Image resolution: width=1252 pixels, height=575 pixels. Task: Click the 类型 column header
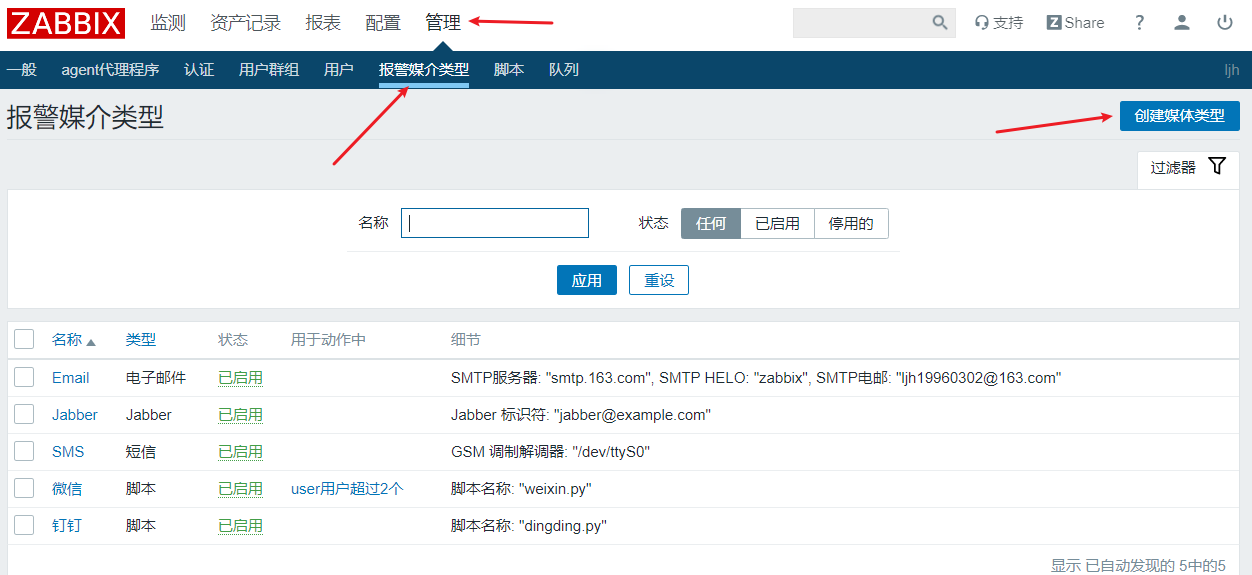(141, 340)
